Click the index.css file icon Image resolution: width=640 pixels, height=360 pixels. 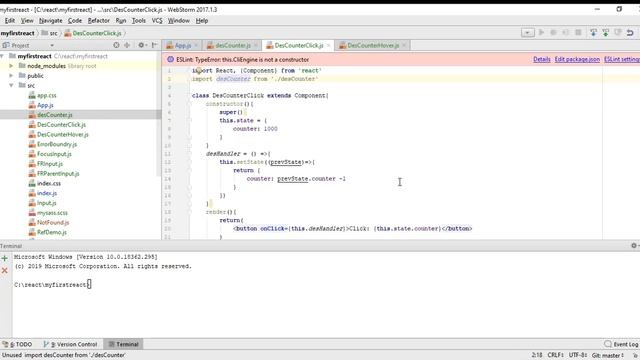click(32, 183)
